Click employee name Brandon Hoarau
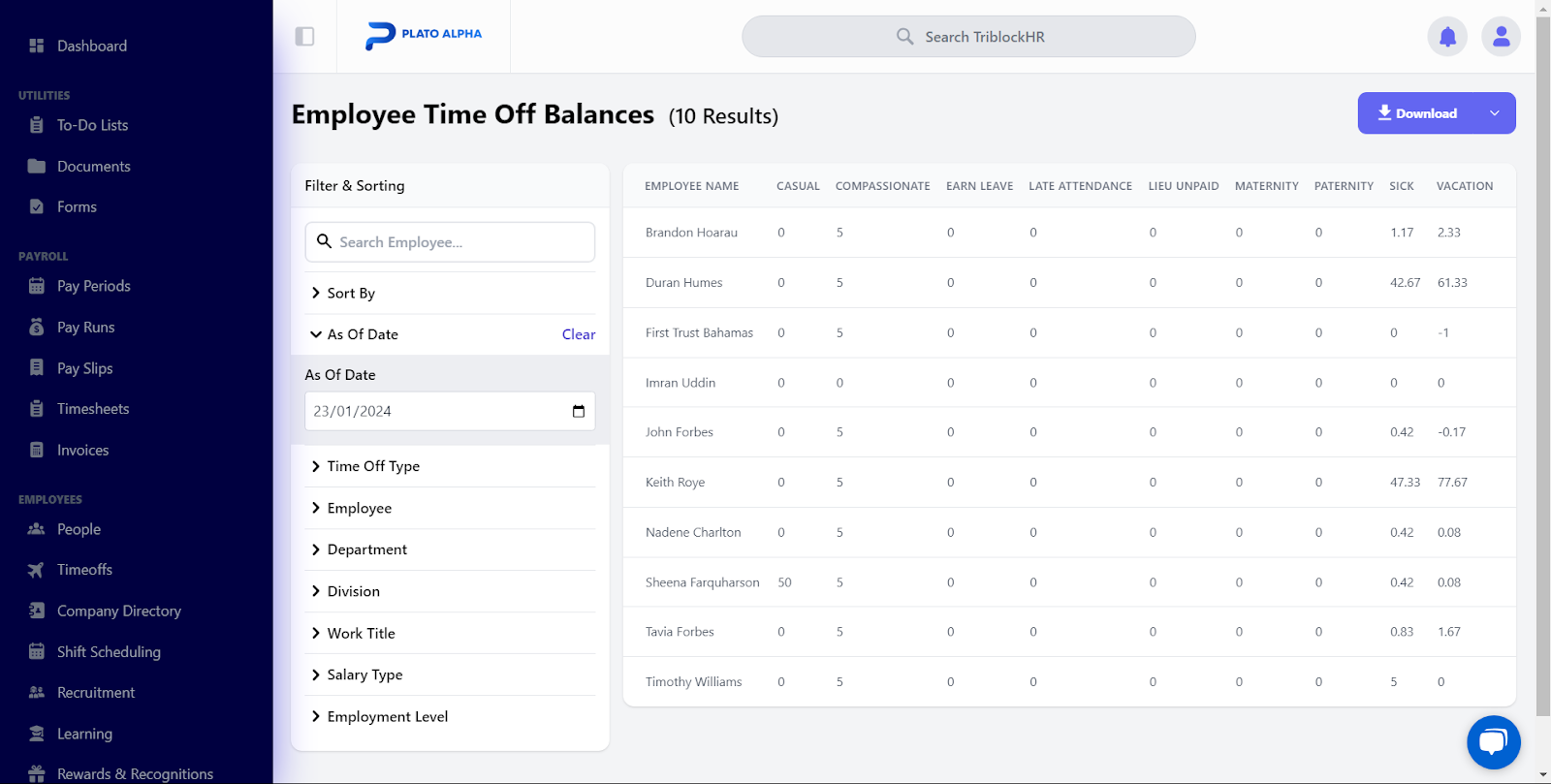 pyautogui.click(x=691, y=233)
